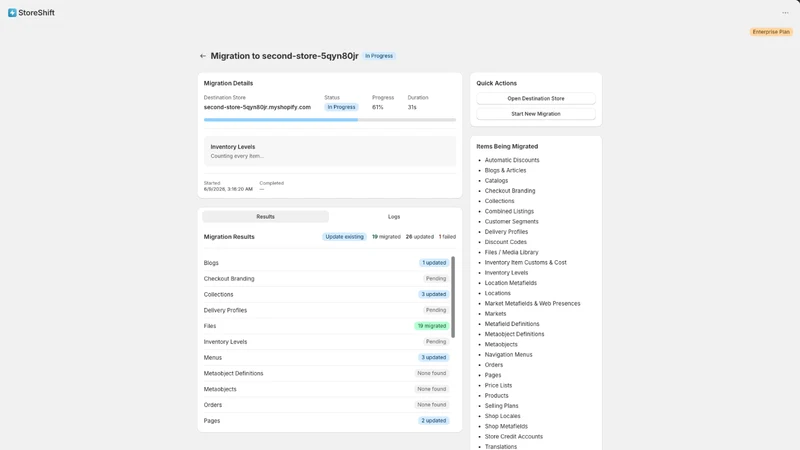The height and width of the screenshot is (450, 800).
Task: Click the '19 migrated' badge for Files
Action: pyautogui.click(x=432, y=326)
